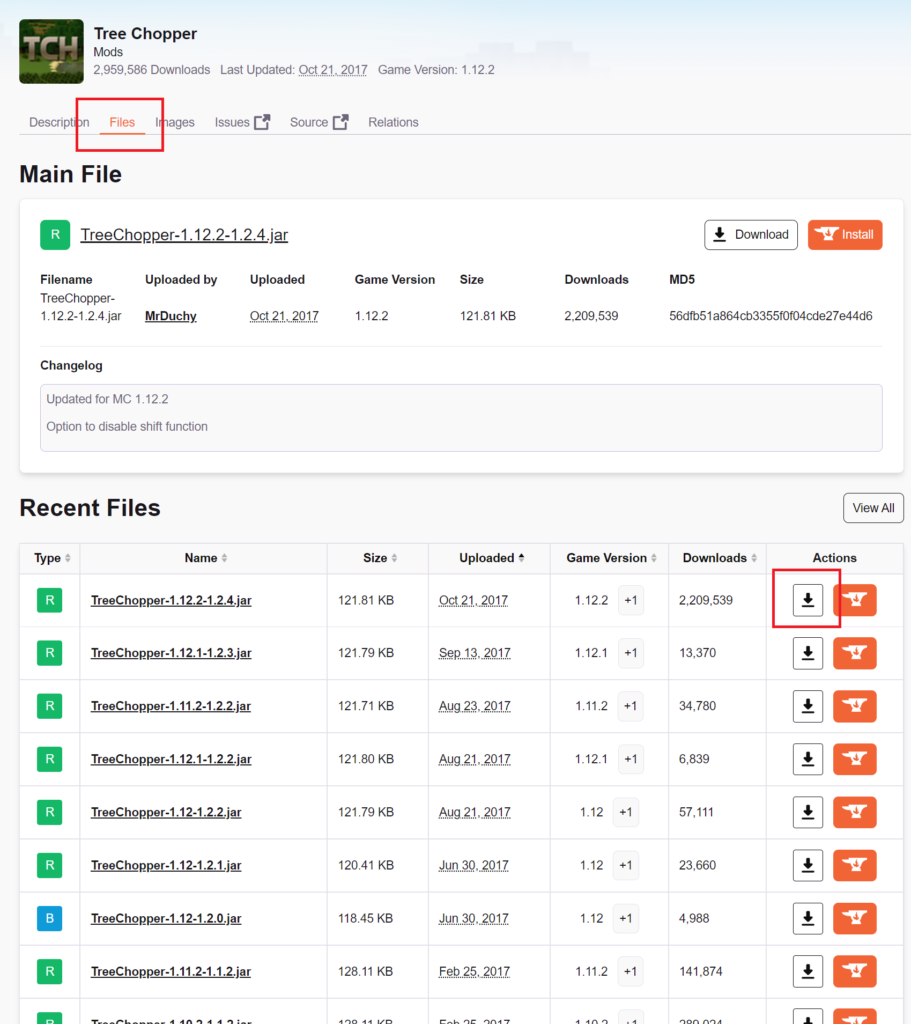Click the blue B beta type badge
The height and width of the screenshot is (1024, 911).
click(49, 918)
